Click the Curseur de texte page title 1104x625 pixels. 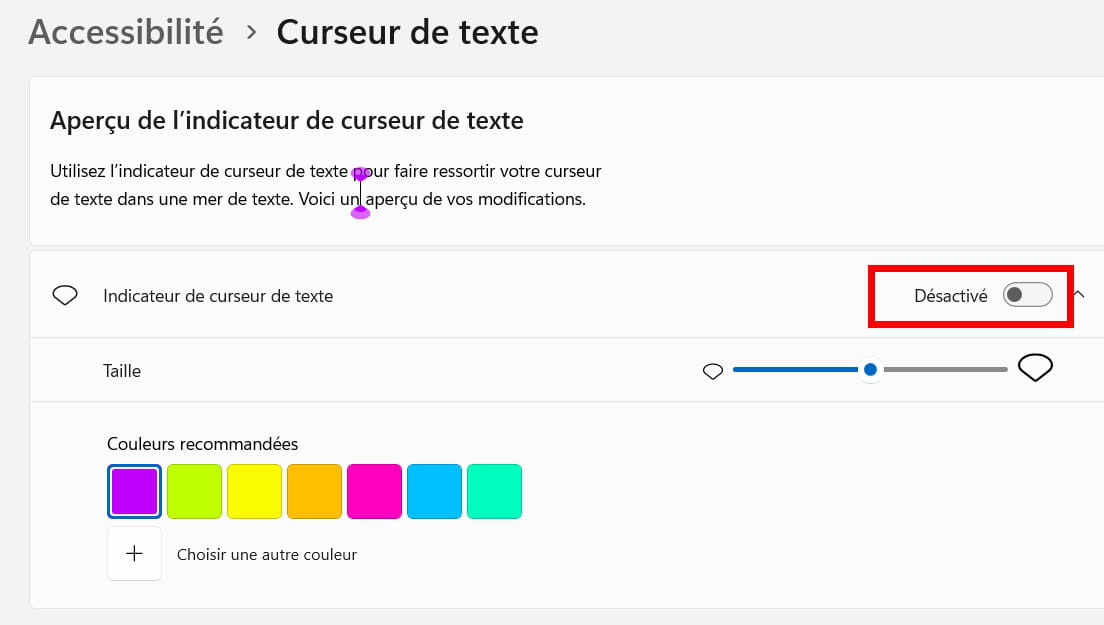click(407, 32)
